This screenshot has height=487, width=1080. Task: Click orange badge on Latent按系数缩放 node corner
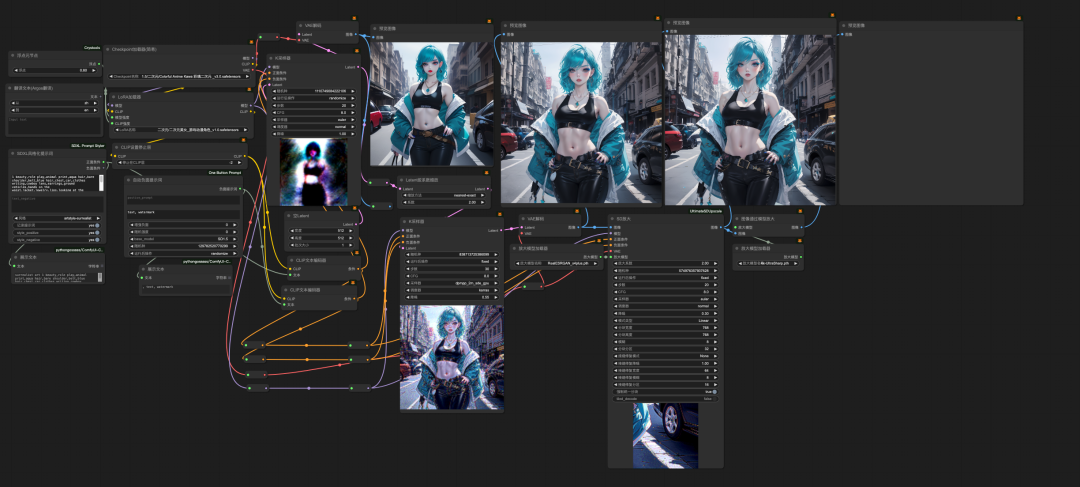(x=487, y=173)
